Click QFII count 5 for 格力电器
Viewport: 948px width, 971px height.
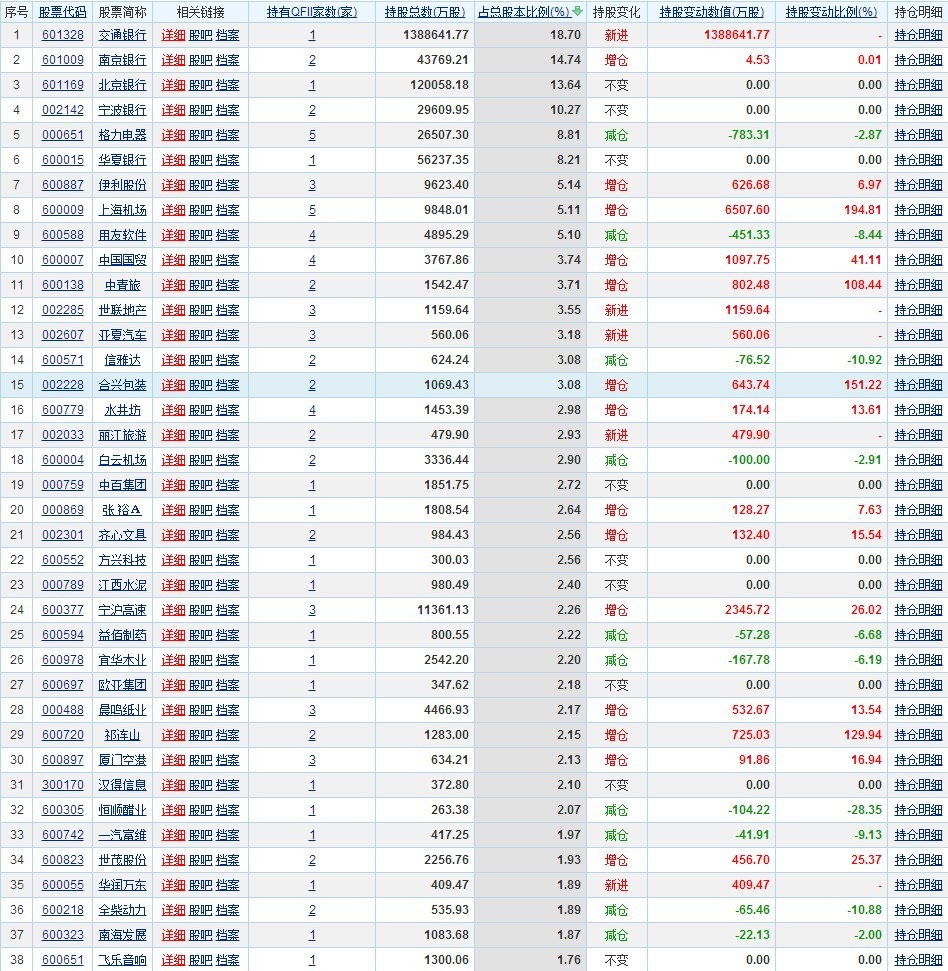coord(312,135)
